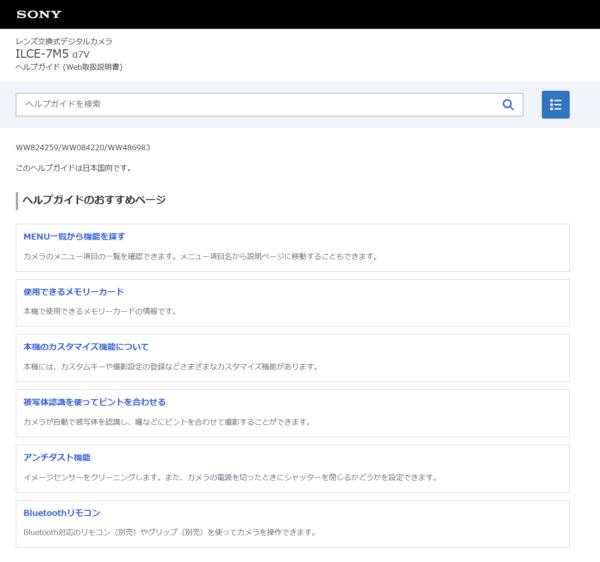Open the 使用できるメモリーカード link
The image size is (600, 562).
click(74, 292)
